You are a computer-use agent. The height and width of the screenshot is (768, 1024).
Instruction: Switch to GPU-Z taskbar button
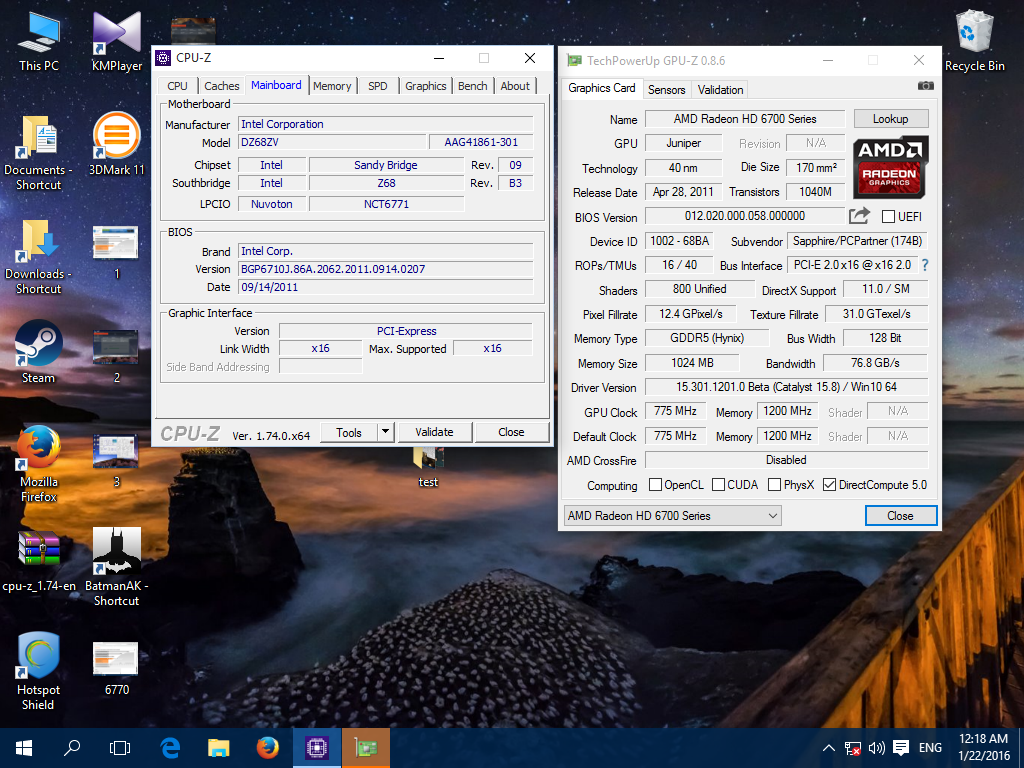pos(366,748)
